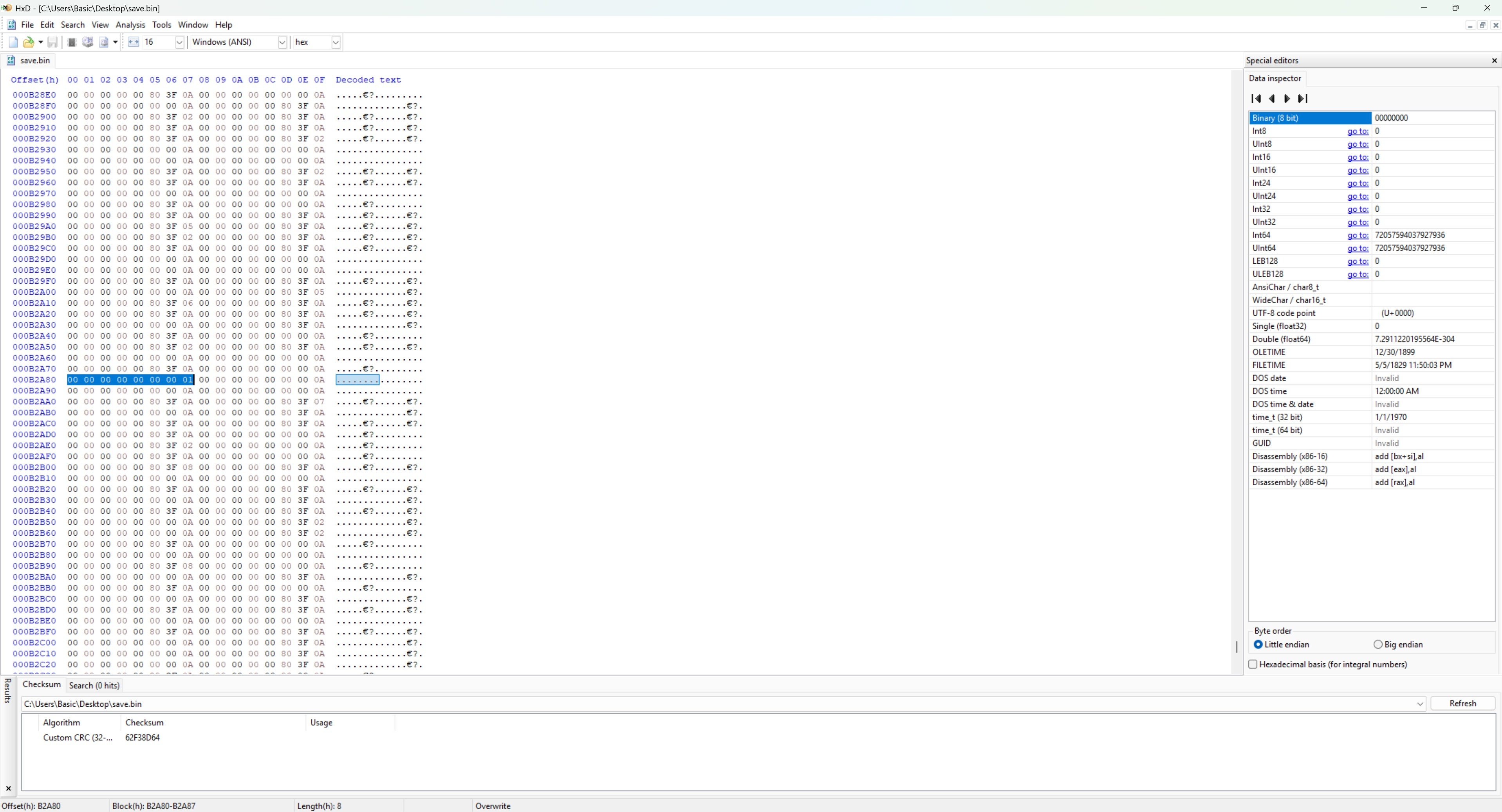Image resolution: width=1502 pixels, height=812 pixels.
Task: Select Little endian byte order
Action: [1281, 644]
